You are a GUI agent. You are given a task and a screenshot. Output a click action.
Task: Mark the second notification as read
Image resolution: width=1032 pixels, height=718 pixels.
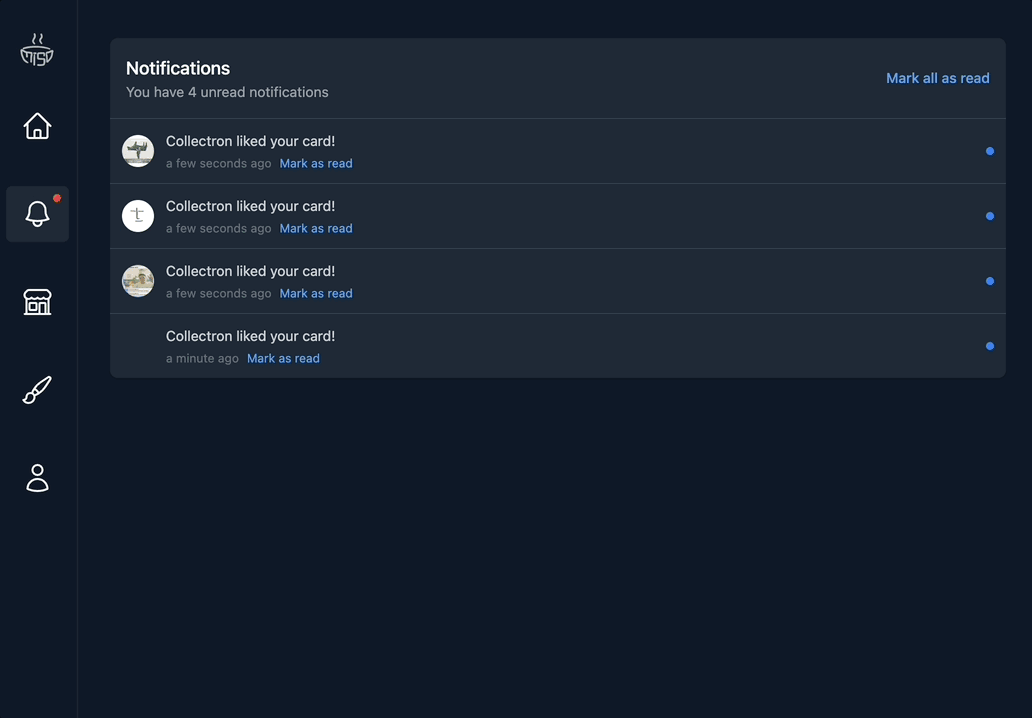coord(316,229)
